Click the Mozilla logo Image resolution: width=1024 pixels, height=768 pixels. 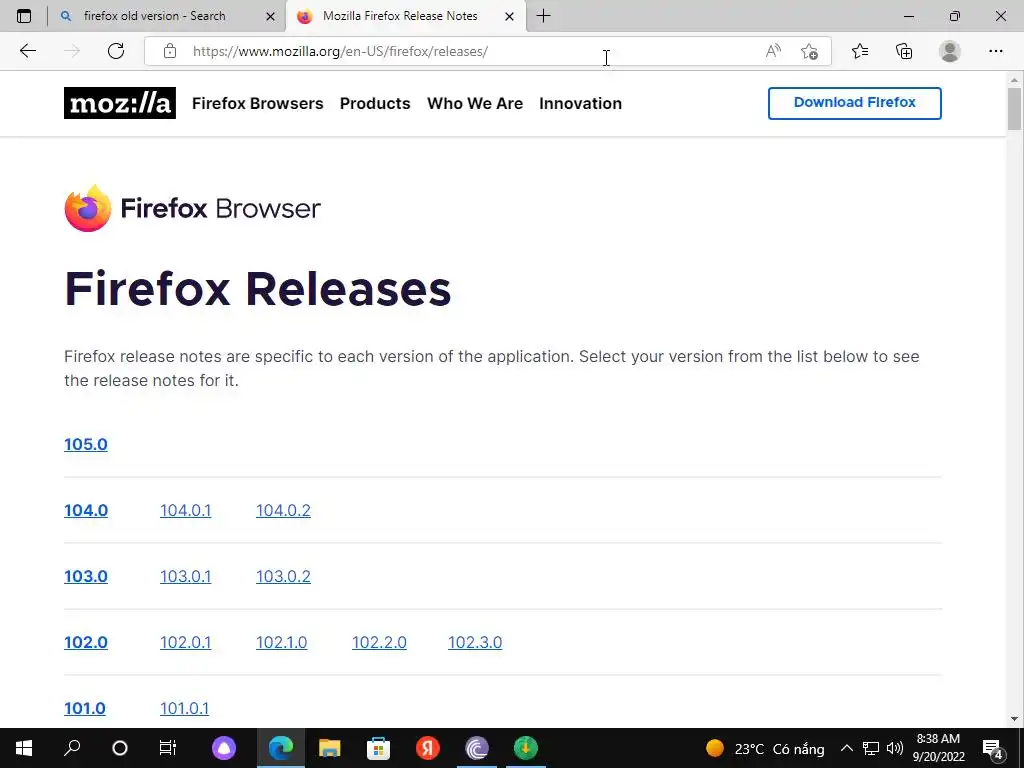click(x=120, y=103)
